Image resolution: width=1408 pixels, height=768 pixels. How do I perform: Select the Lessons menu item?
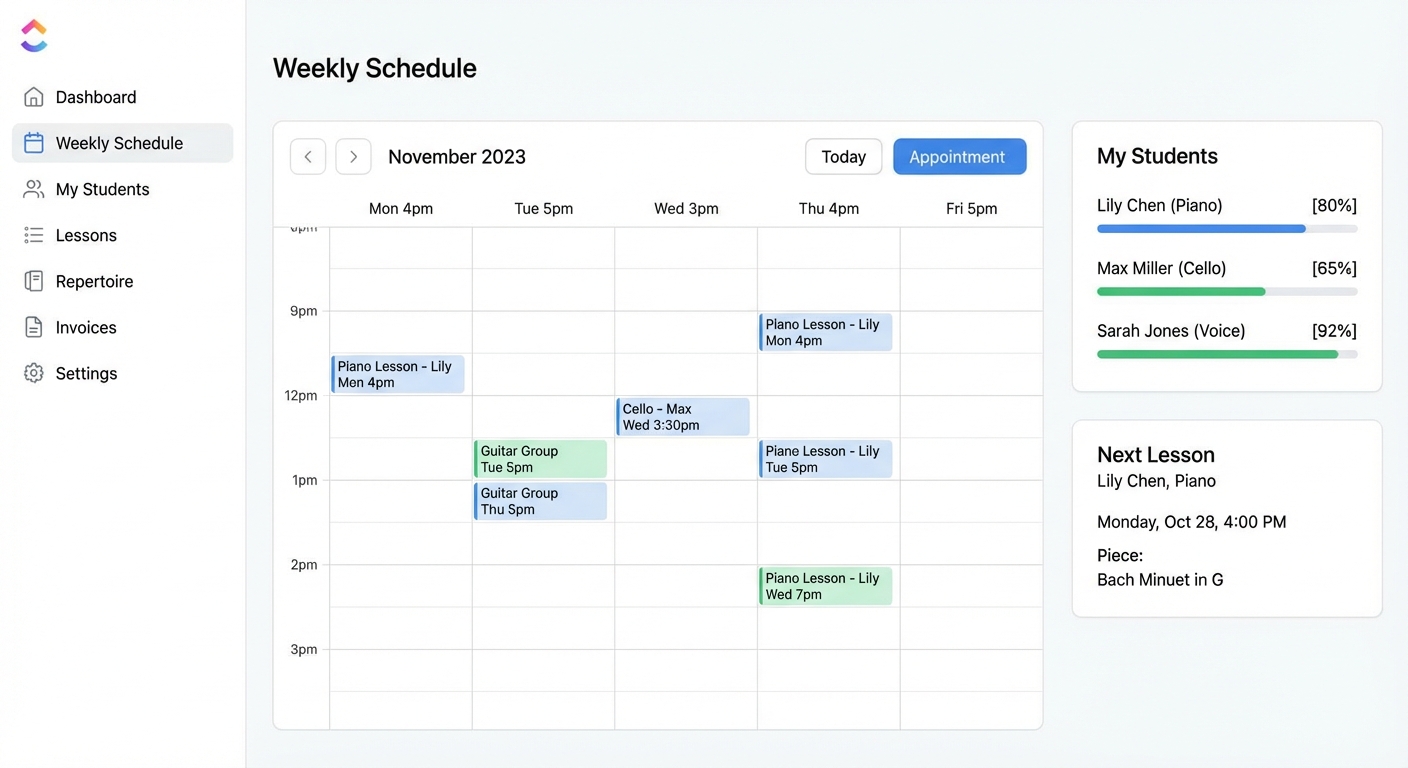coord(86,235)
